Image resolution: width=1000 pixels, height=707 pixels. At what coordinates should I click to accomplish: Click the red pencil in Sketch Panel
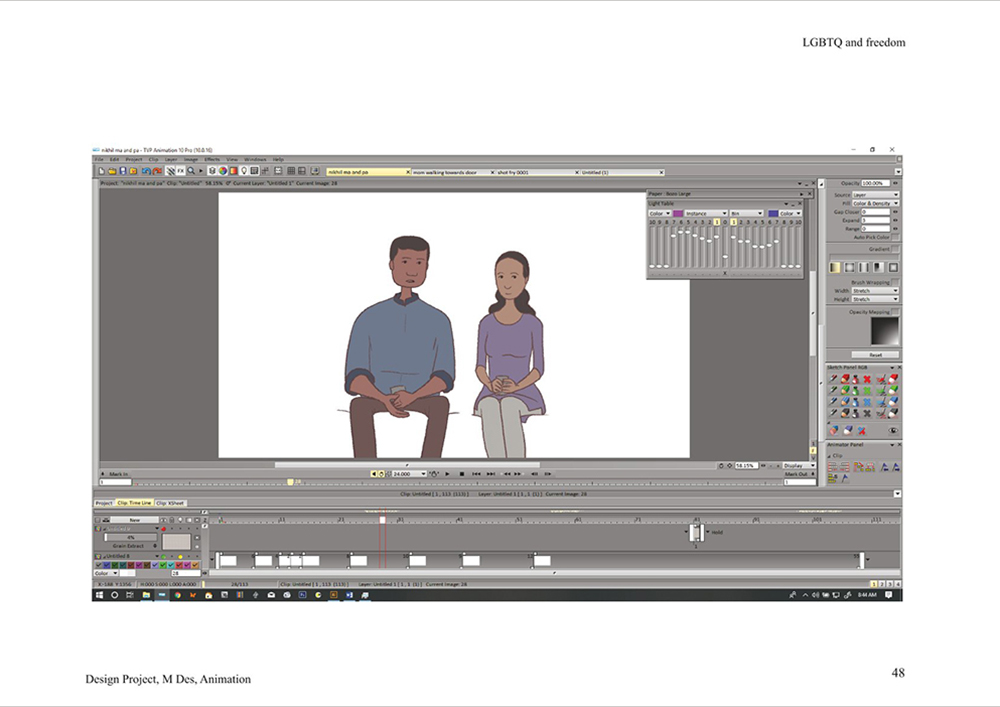[845, 379]
